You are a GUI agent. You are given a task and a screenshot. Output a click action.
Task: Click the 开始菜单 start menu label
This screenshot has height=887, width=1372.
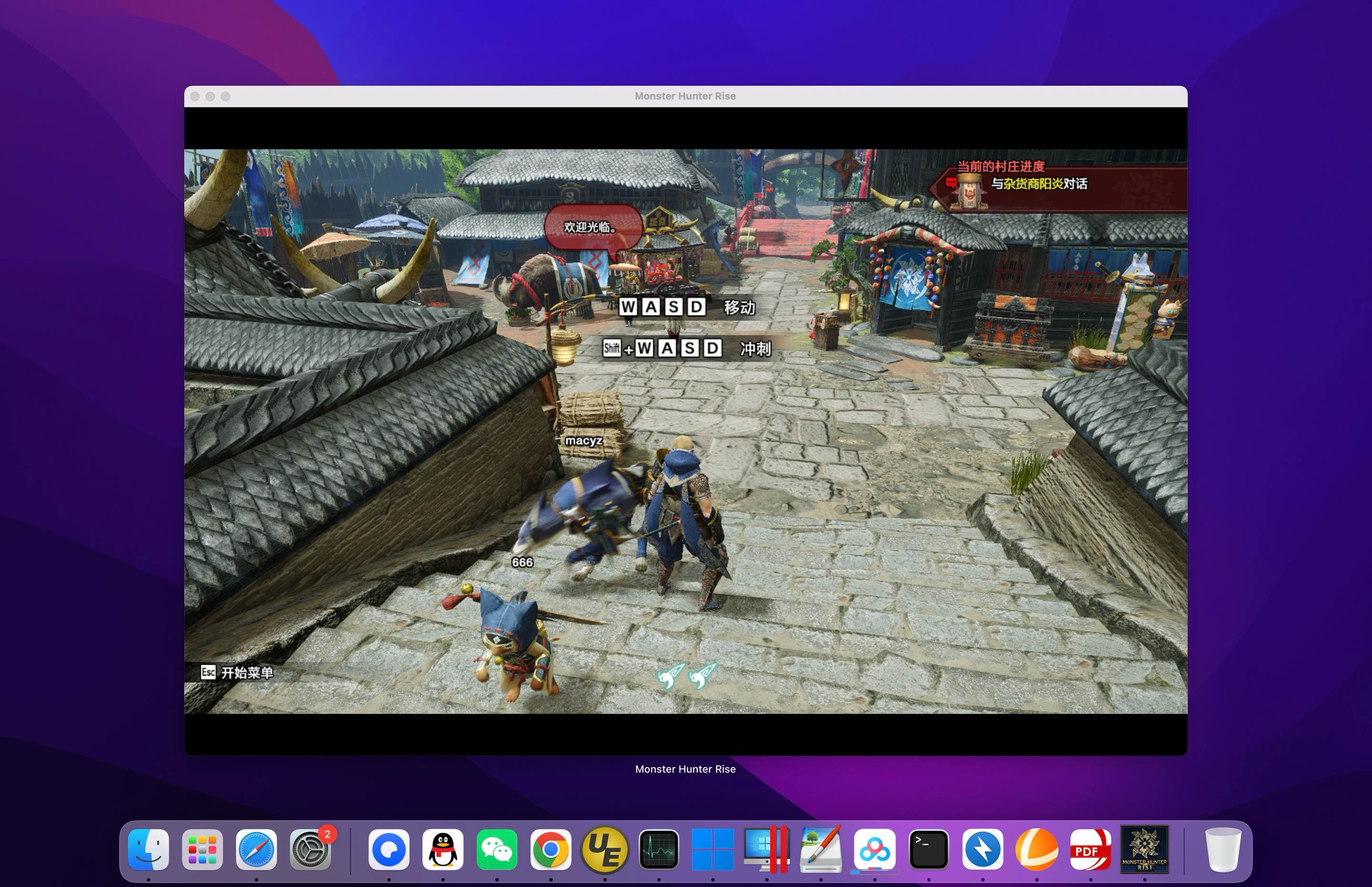click(247, 673)
